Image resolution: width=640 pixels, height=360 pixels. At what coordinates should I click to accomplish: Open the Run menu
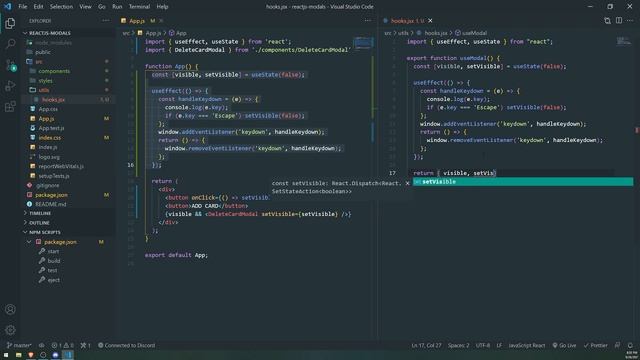point(117,7)
